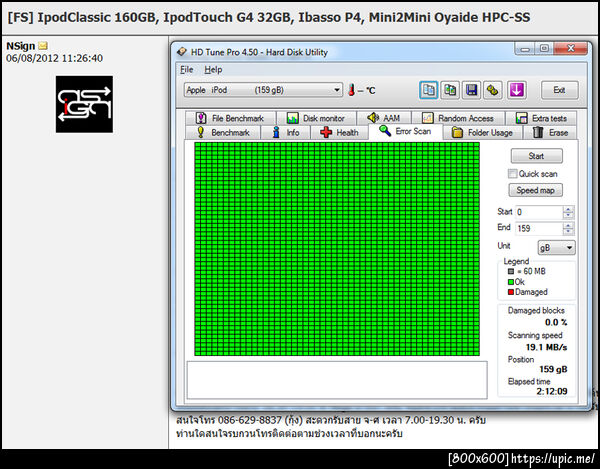This screenshot has height=469, width=600.
Task: Click the Speed map button
Action: (535, 190)
